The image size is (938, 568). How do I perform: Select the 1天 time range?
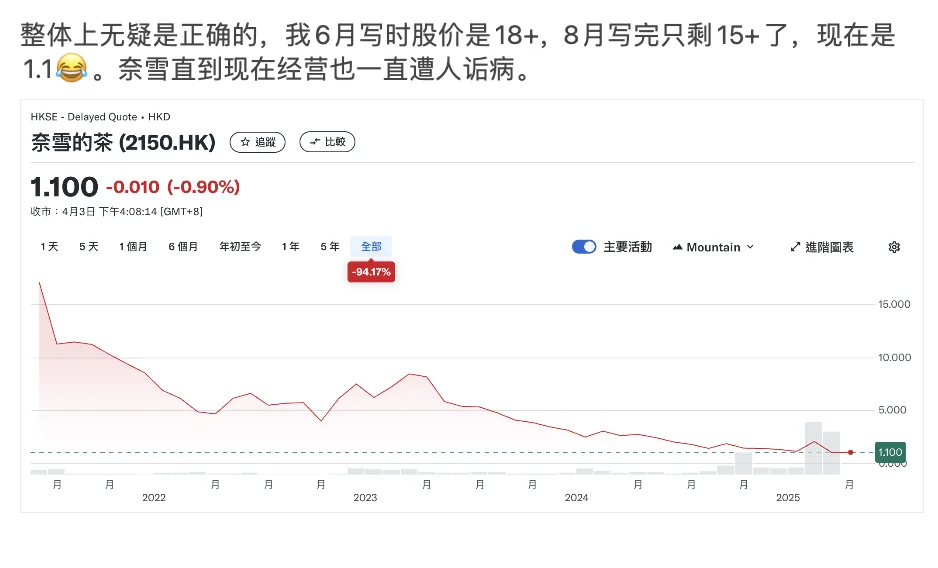tap(49, 247)
